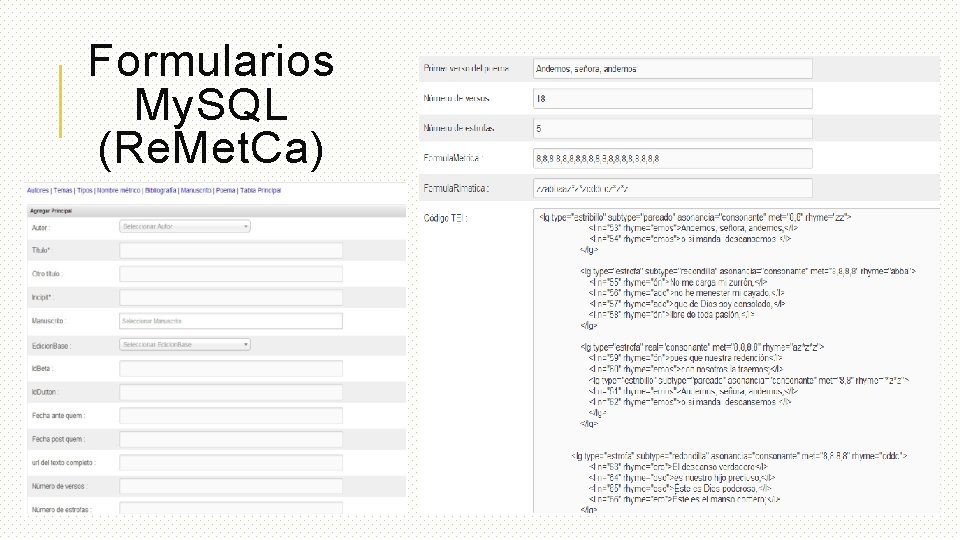
Task: Click the Primer verso del poema field
Action: (x=673, y=69)
